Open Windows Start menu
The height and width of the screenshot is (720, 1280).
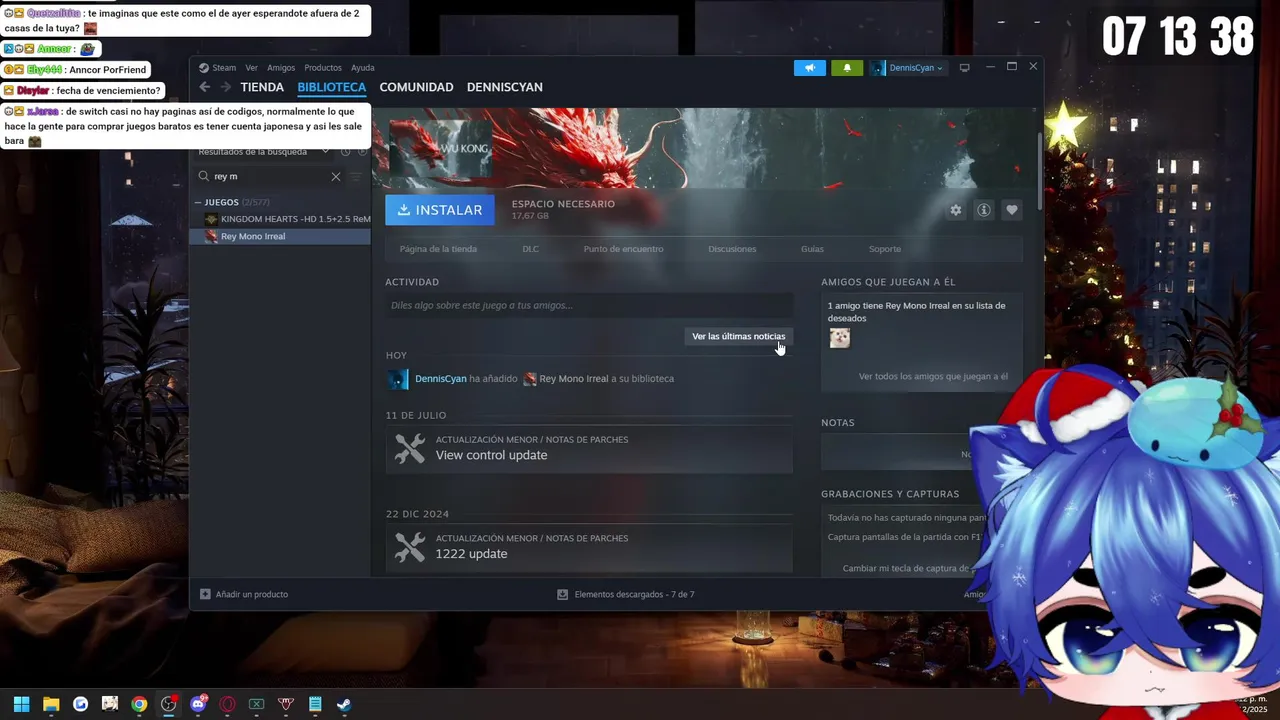tap(21, 704)
